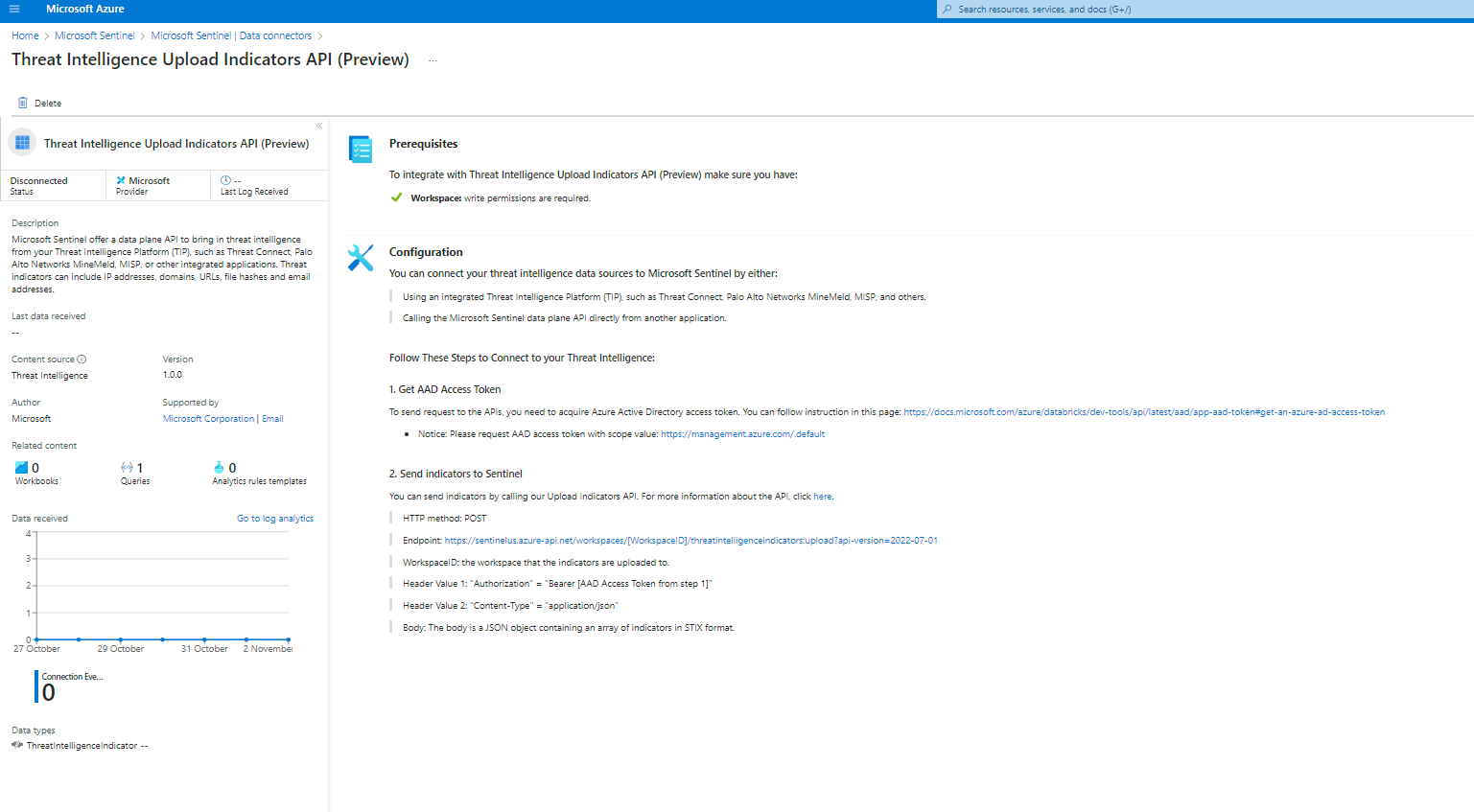Click the '2. Send indicators to Sentinel' heading
Viewport: 1474px width, 812px height.
pos(456,474)
